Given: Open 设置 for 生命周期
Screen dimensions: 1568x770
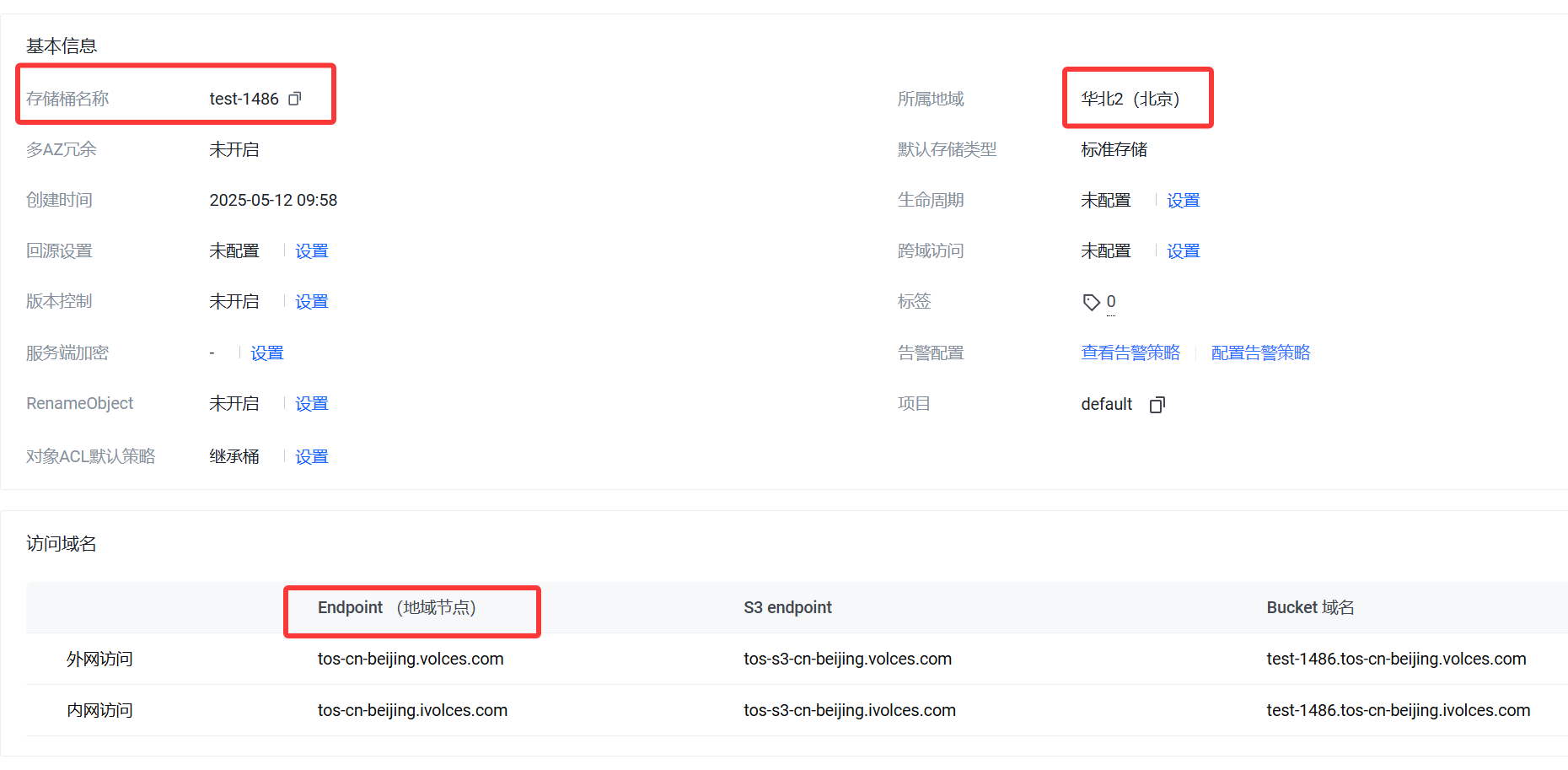Looking at the screenshot, I should tap(1183, 201).
